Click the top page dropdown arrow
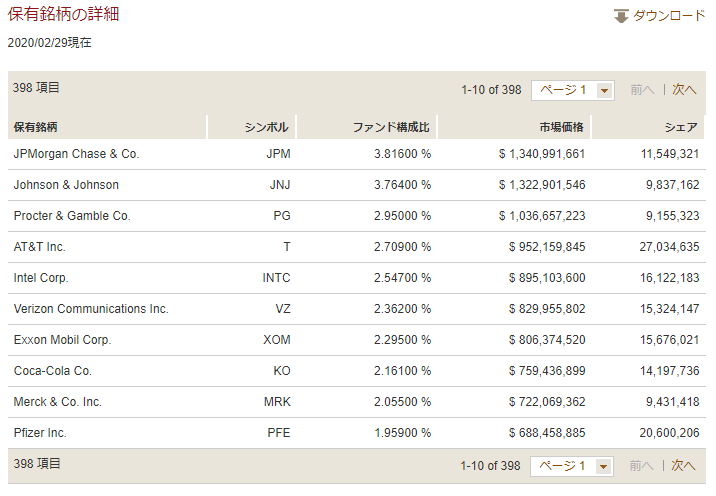The image size is (716, 496). pos(604,90)
